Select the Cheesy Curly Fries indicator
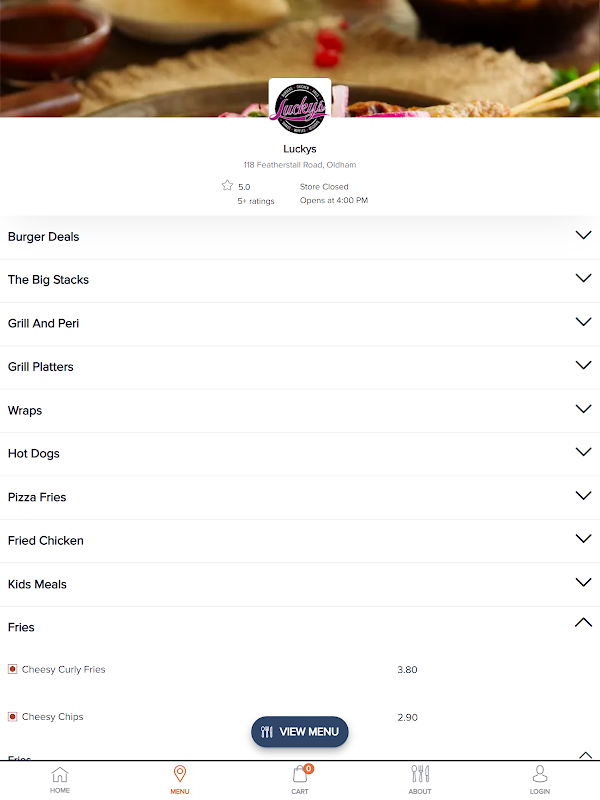Screen dimensions: 600x800 [x=13, y=669]
